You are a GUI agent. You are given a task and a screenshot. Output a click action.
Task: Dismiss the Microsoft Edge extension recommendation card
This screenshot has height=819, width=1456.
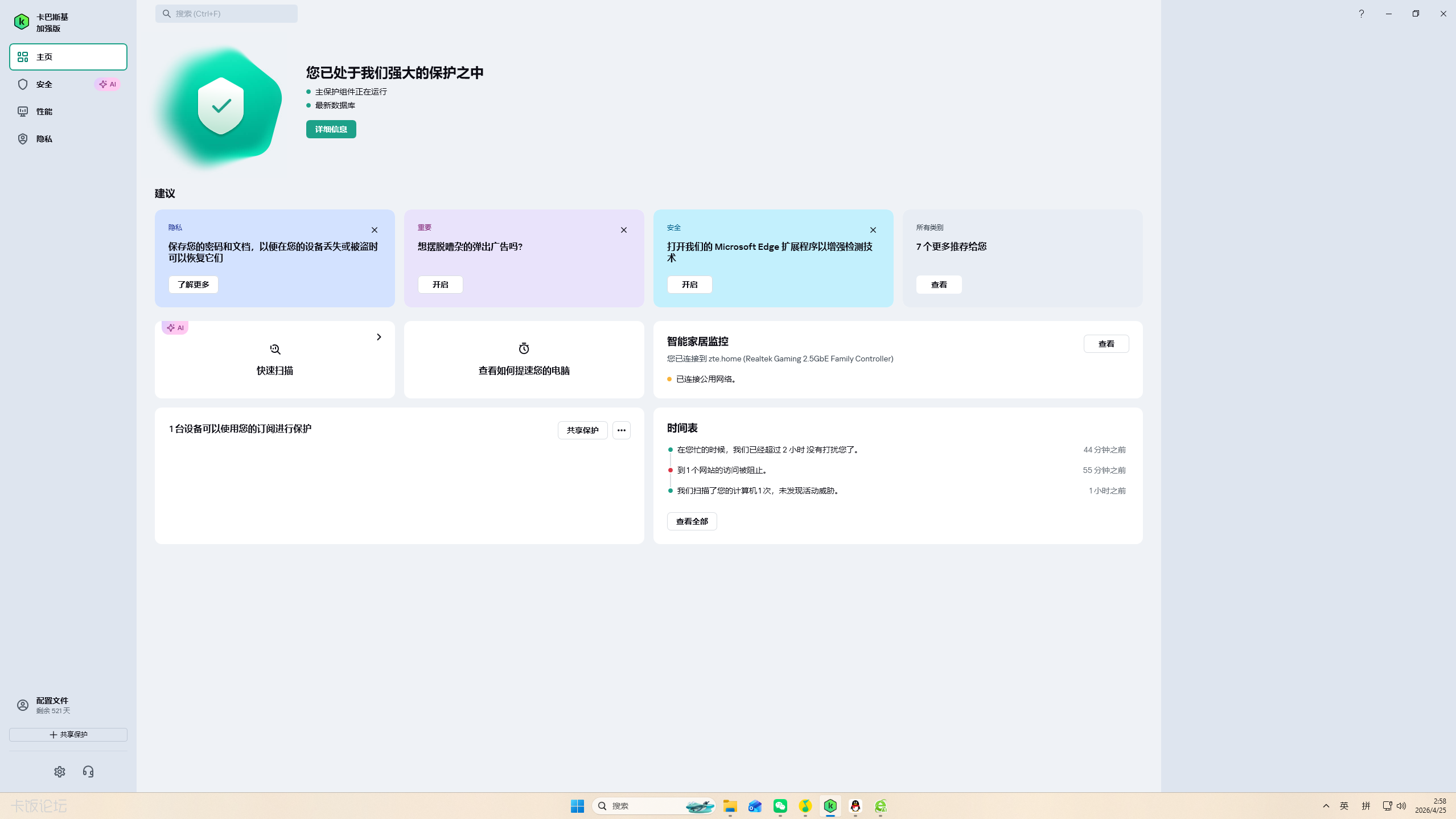tap(873, 230)
